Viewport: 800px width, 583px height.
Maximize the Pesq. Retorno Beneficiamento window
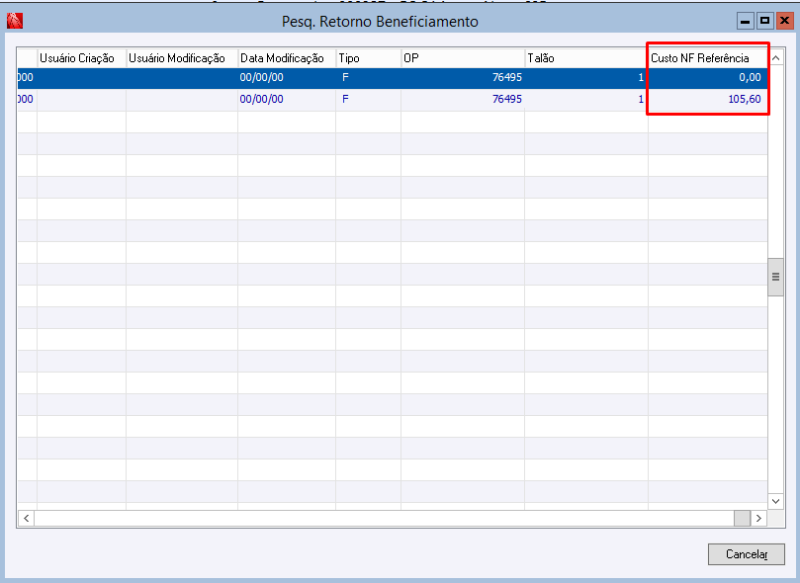click(765, 21)
